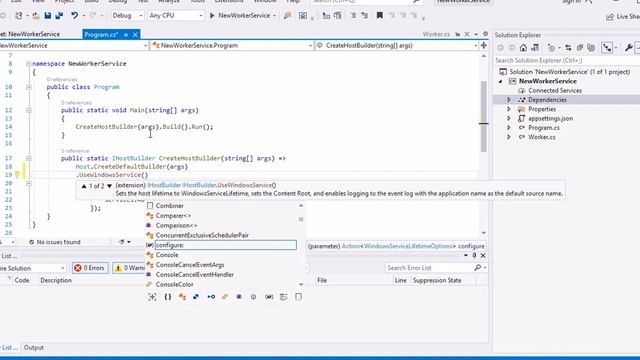Viewport: 640px width, 360px height.
Task: Show previous overload in signature help
Action: [x=84, y=186]
